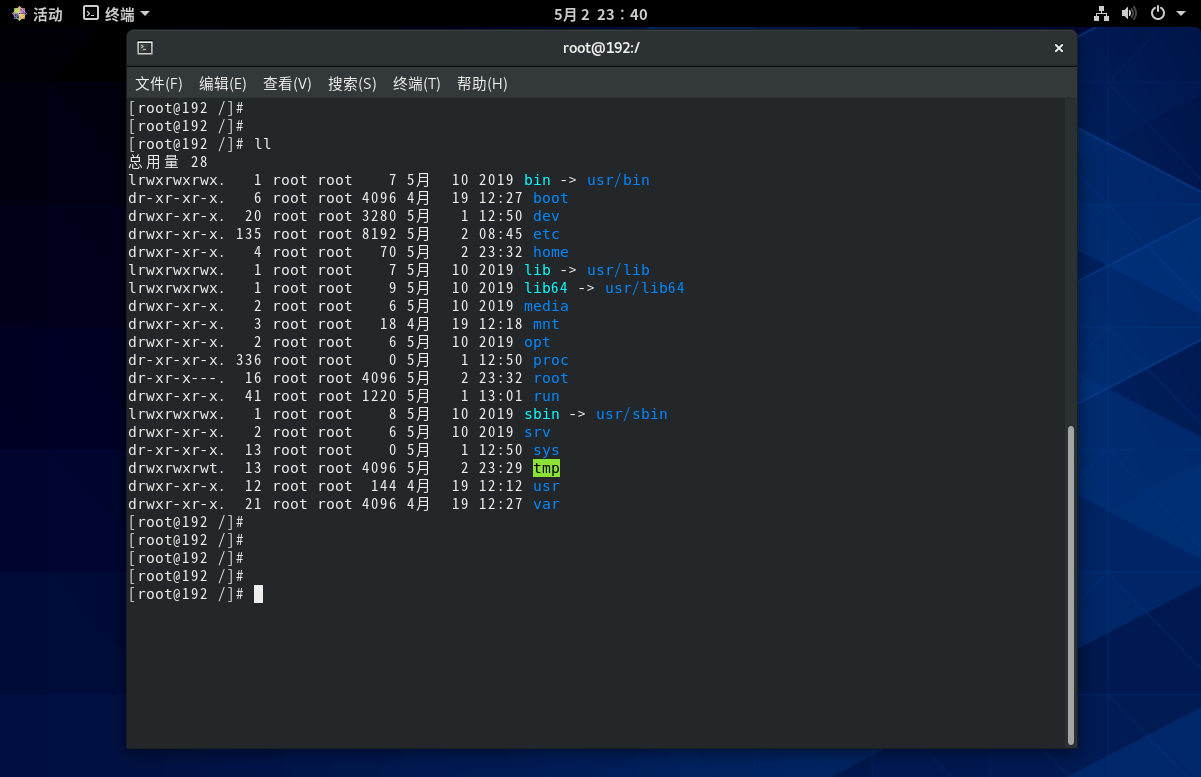Image resolution: width=1201 pixels, height=777 pixels.
Task: Close the root@192 terminal window
Action: [1059, 48]
